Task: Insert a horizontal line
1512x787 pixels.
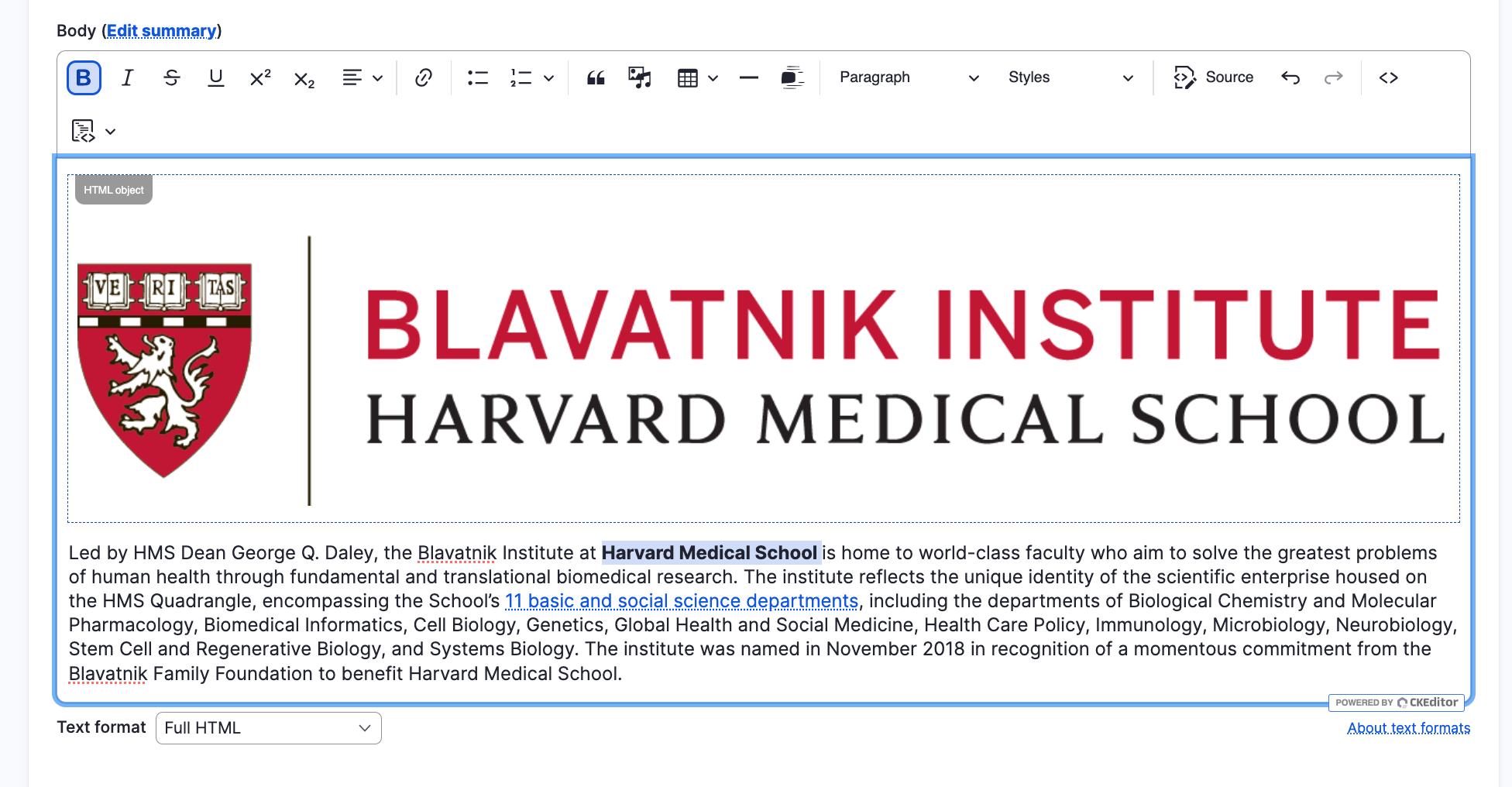Action: [748, 77]
